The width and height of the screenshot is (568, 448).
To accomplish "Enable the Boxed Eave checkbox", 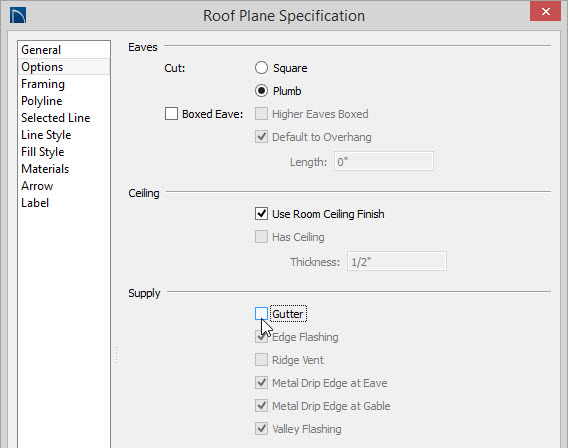I will pos(171,113).
